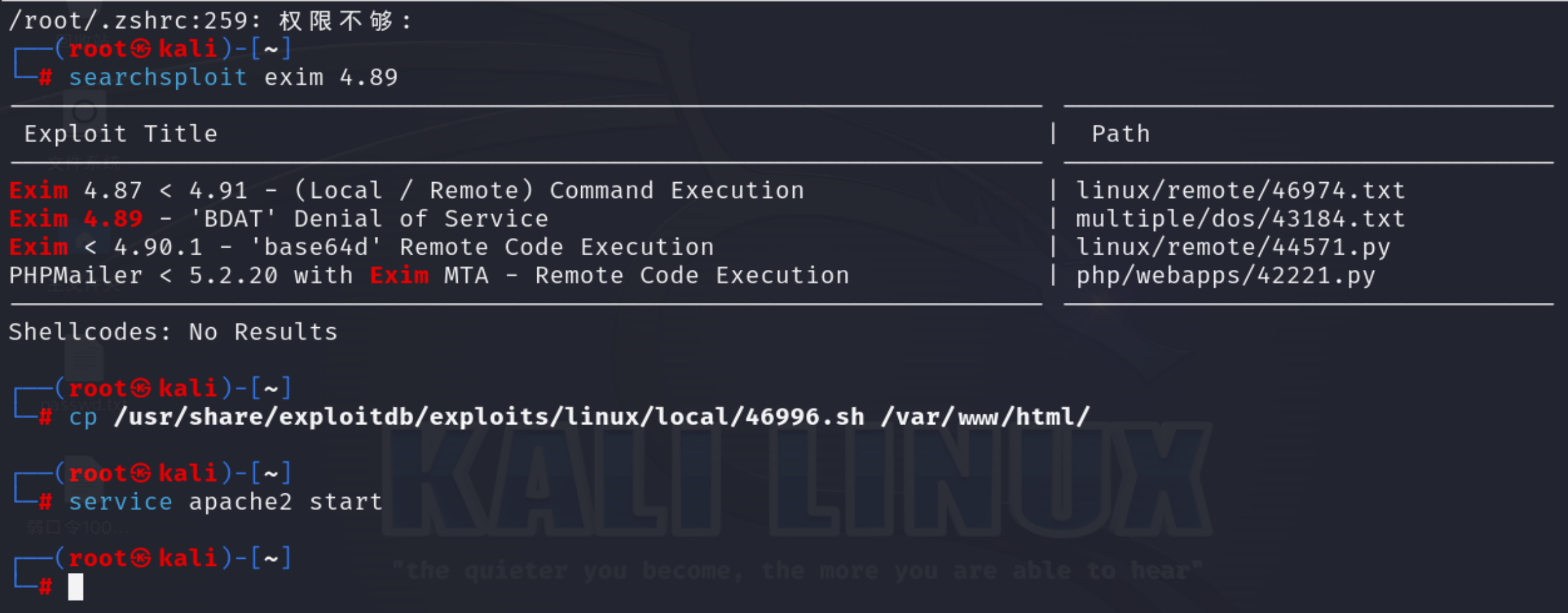Select path php/webapps/42221.py
Image resolution: width=1568 pixels, height=613 pixels.
1225,276
